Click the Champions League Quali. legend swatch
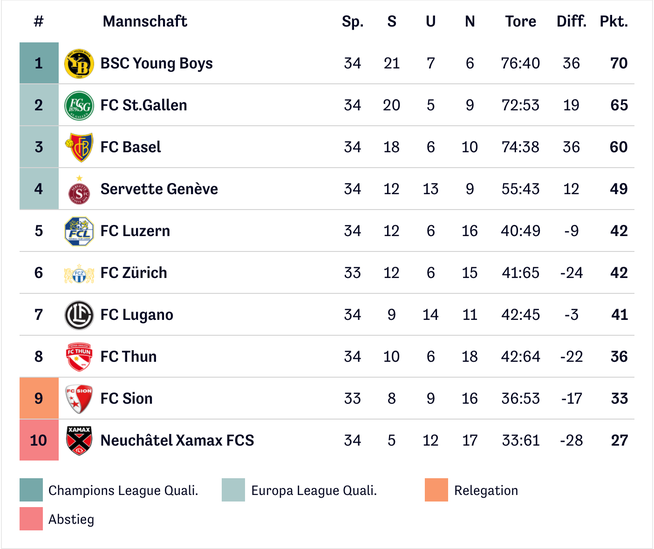Viewport: 654px width, 549px height. (x=31, y=490)
